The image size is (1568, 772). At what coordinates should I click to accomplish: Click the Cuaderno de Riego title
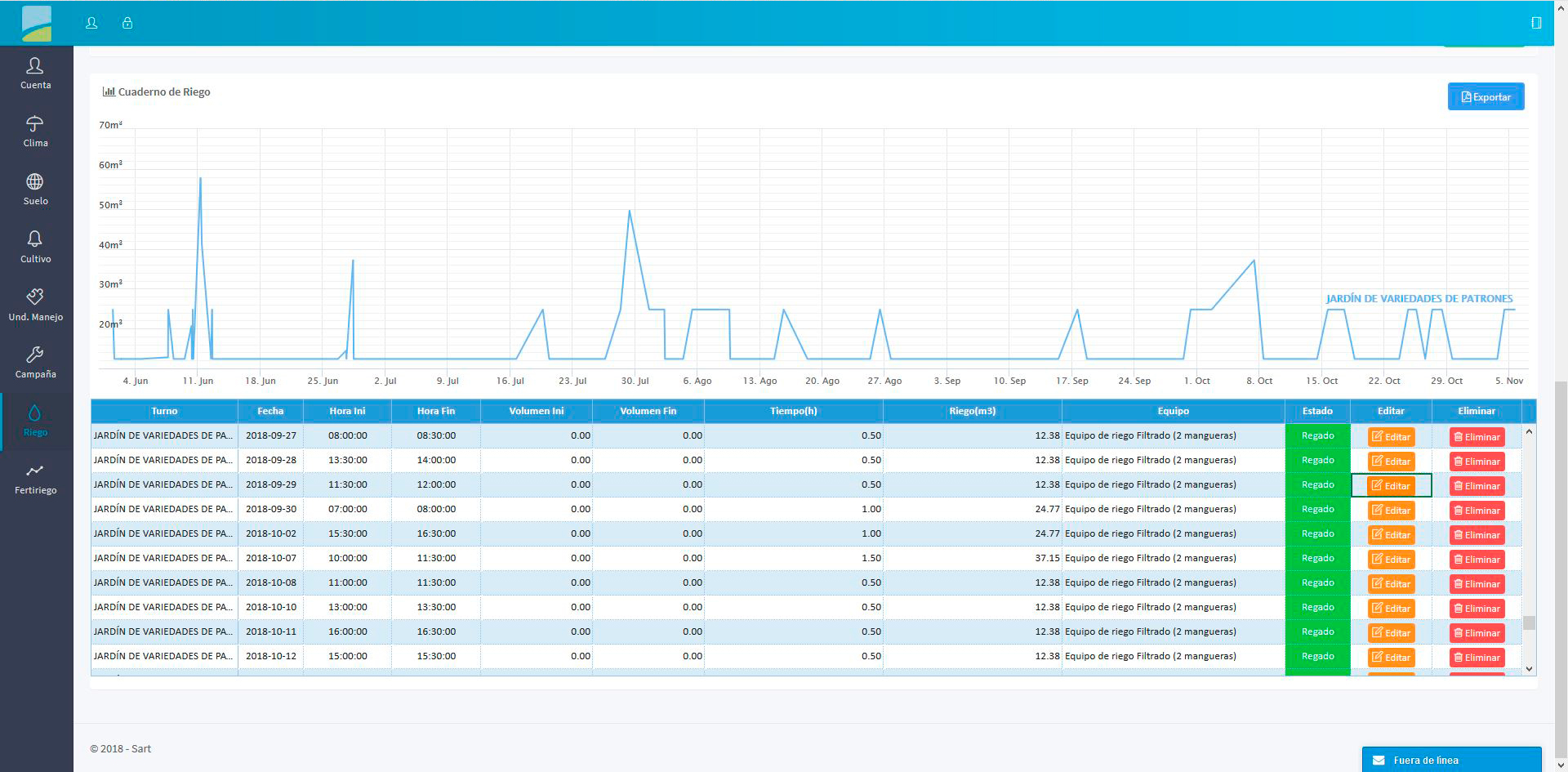pyautogui.click(x=164, y=91)
